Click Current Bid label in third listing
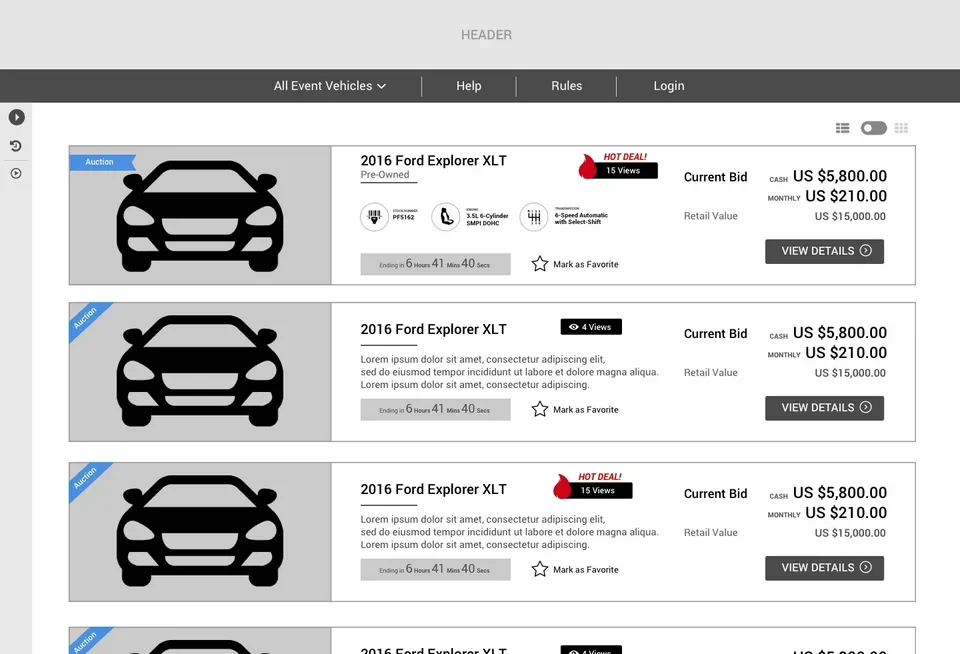Image resolution: width=960 pixels, height=654 pixels. pos(715,494)
